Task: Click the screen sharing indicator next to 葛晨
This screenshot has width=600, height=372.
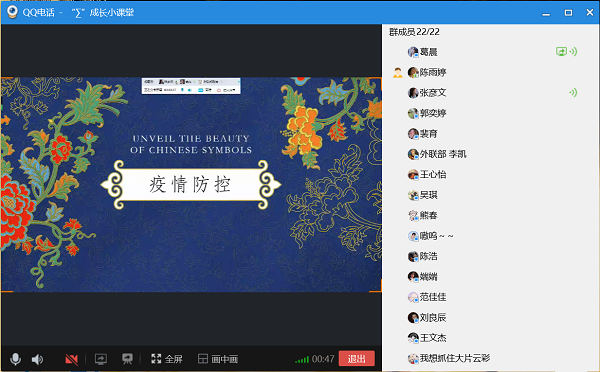Action: tap(561, 52)
